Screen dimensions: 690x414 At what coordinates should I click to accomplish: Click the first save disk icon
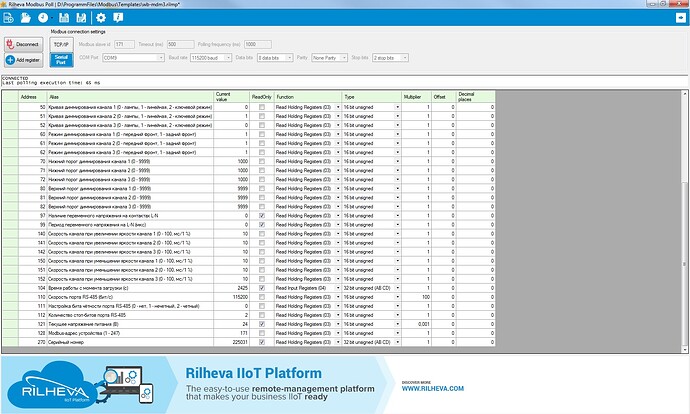(64, 18)
